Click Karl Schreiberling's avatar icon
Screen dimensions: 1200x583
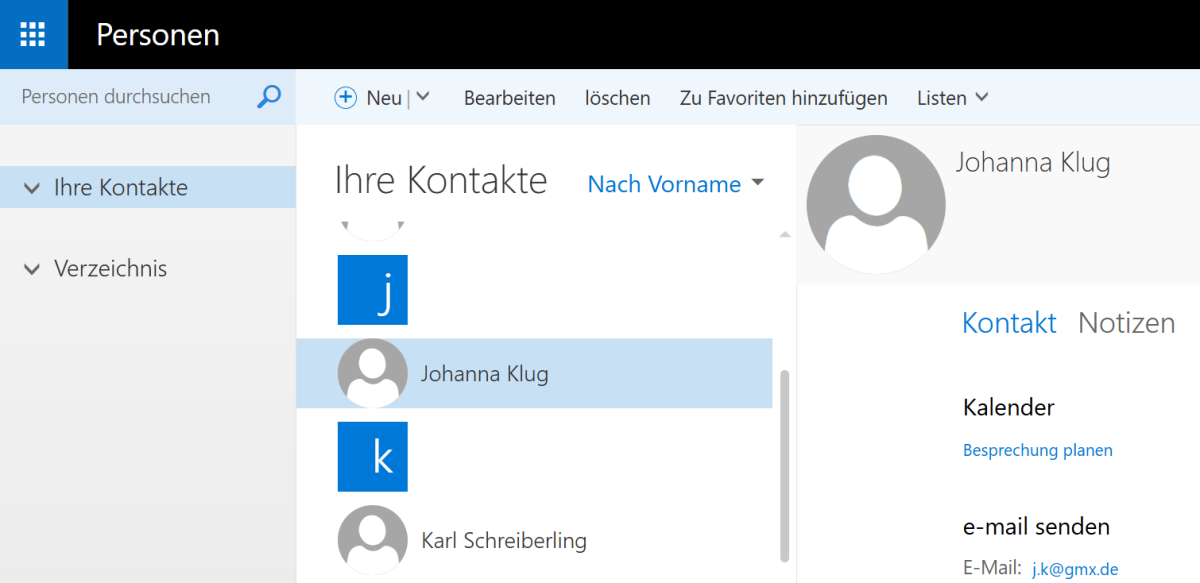[373, 540]
